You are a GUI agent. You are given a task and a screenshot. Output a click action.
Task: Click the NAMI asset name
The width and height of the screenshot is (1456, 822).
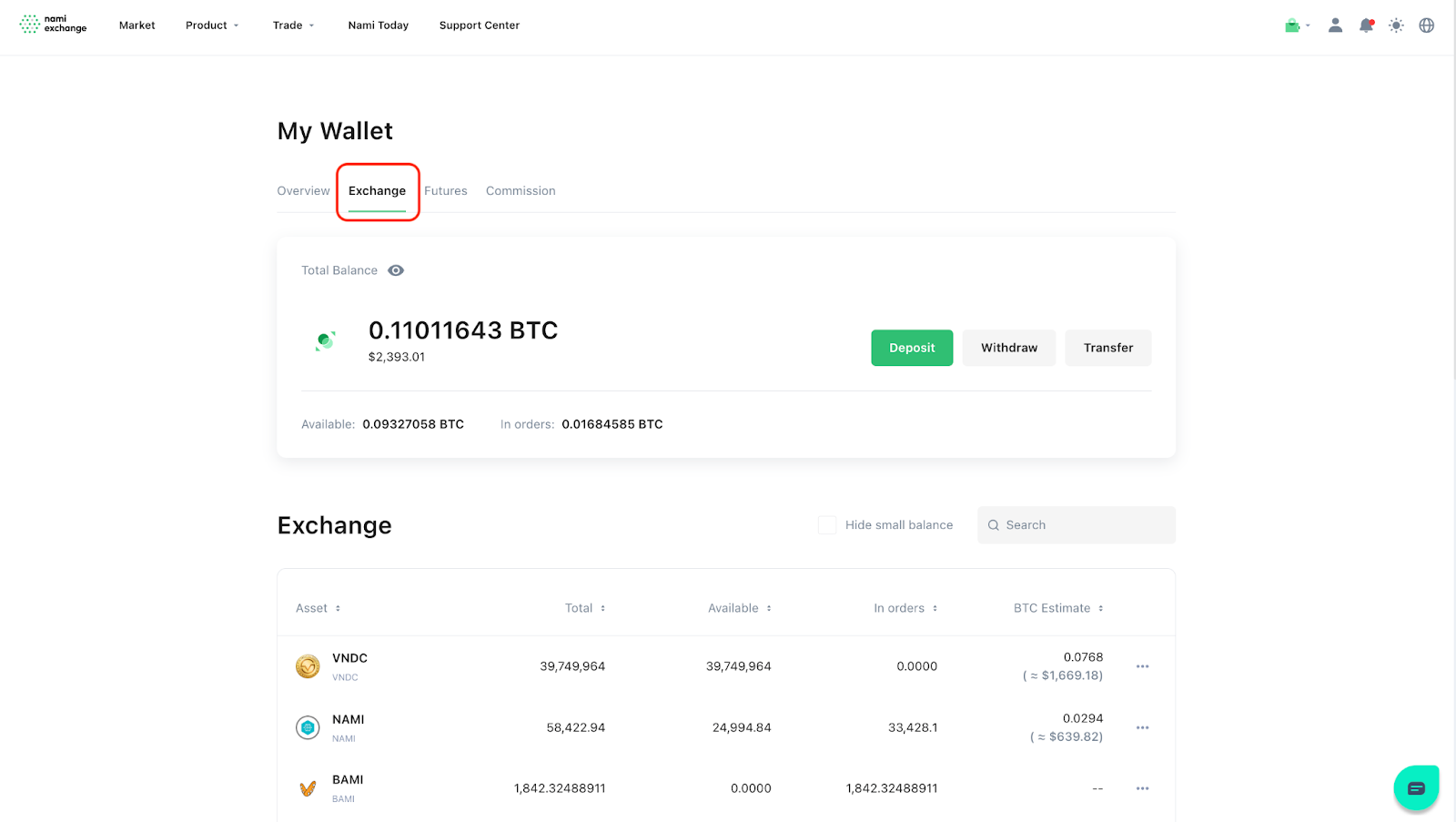(x=348, y=719)
